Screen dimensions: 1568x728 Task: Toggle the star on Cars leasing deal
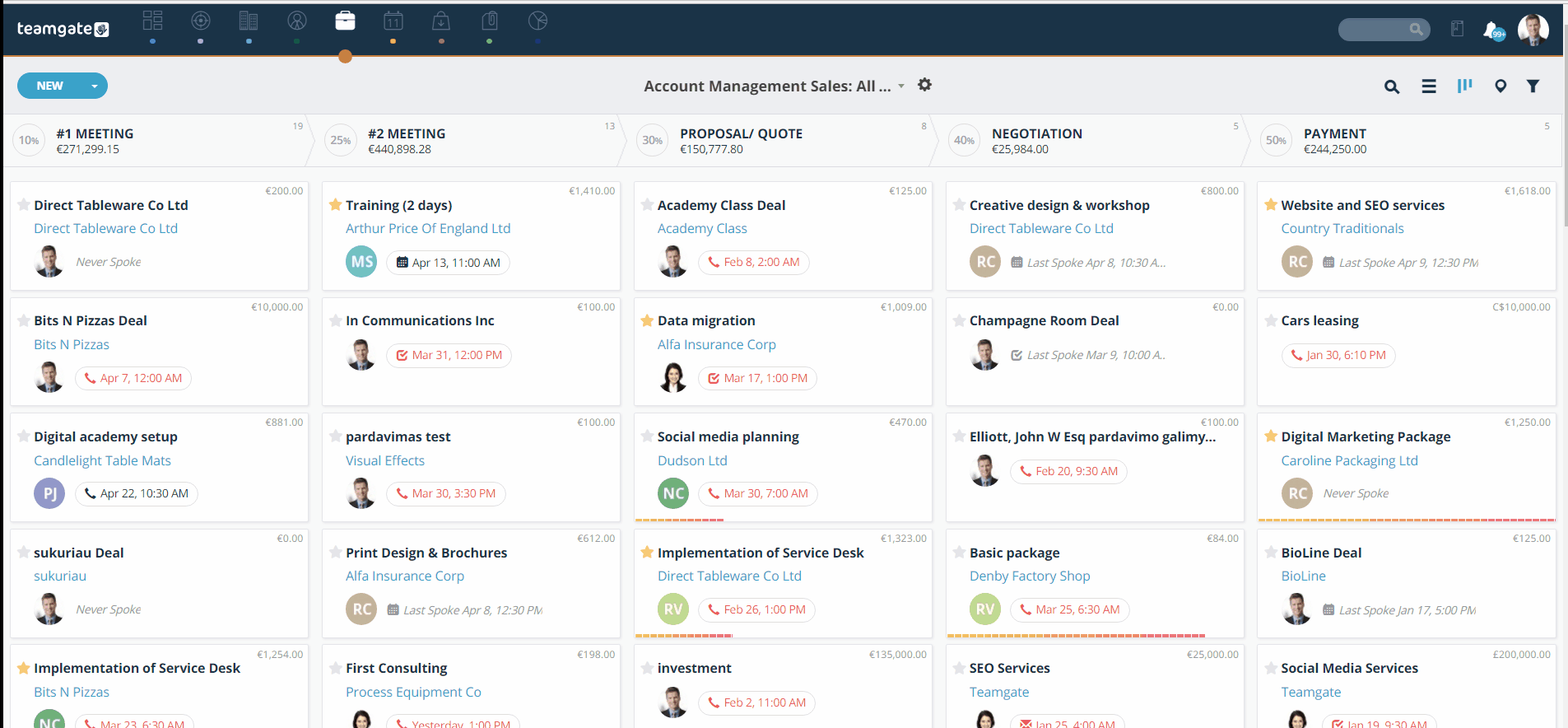tap(1271, 320)
